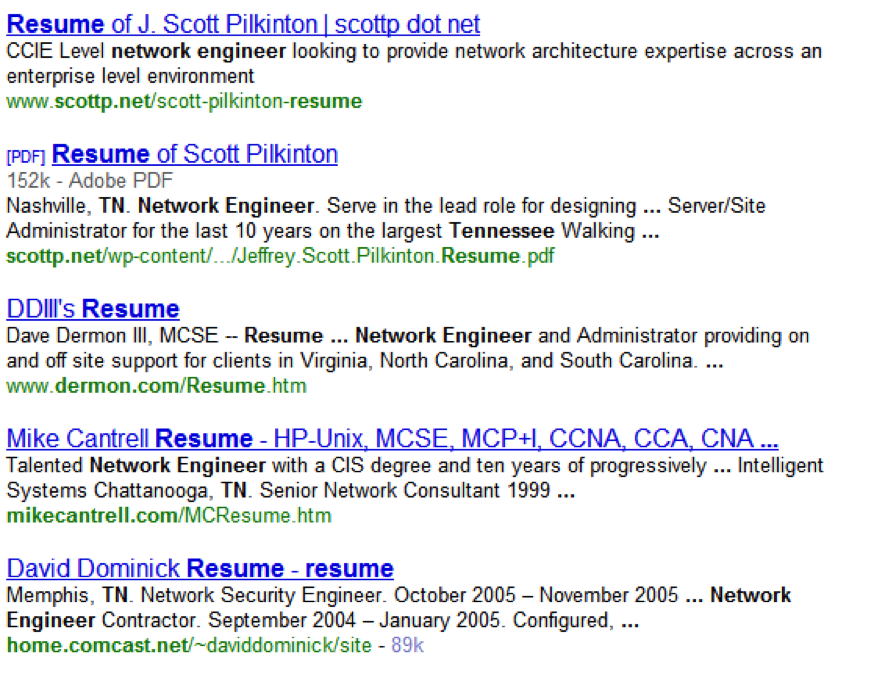Click the 'Talented Network Engineer' snippet text
The height and width of the screenshot is (684, 895).
point(136,465)
